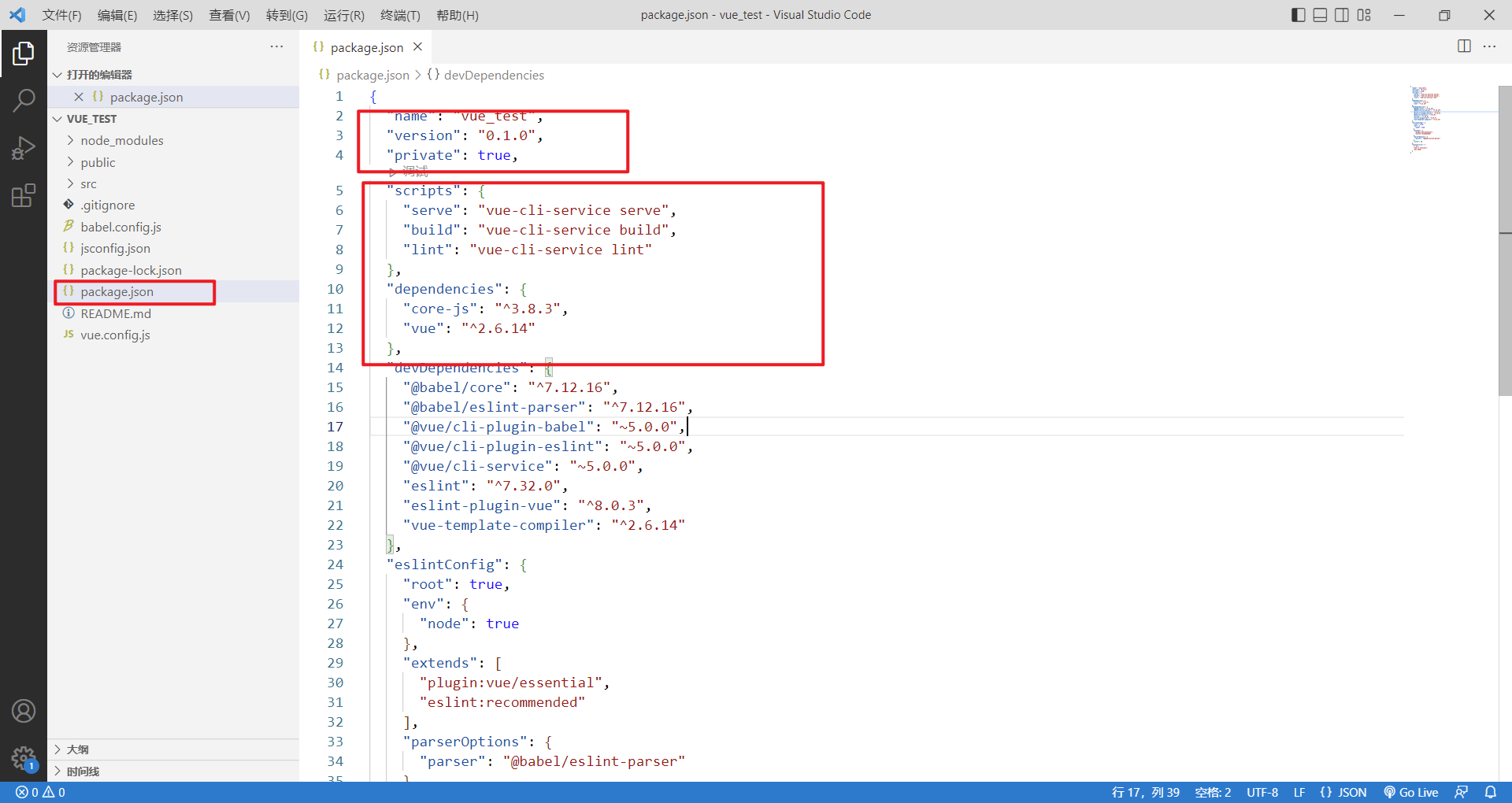Open the Search view icon
1512x803 pixels.
(24, 101)
